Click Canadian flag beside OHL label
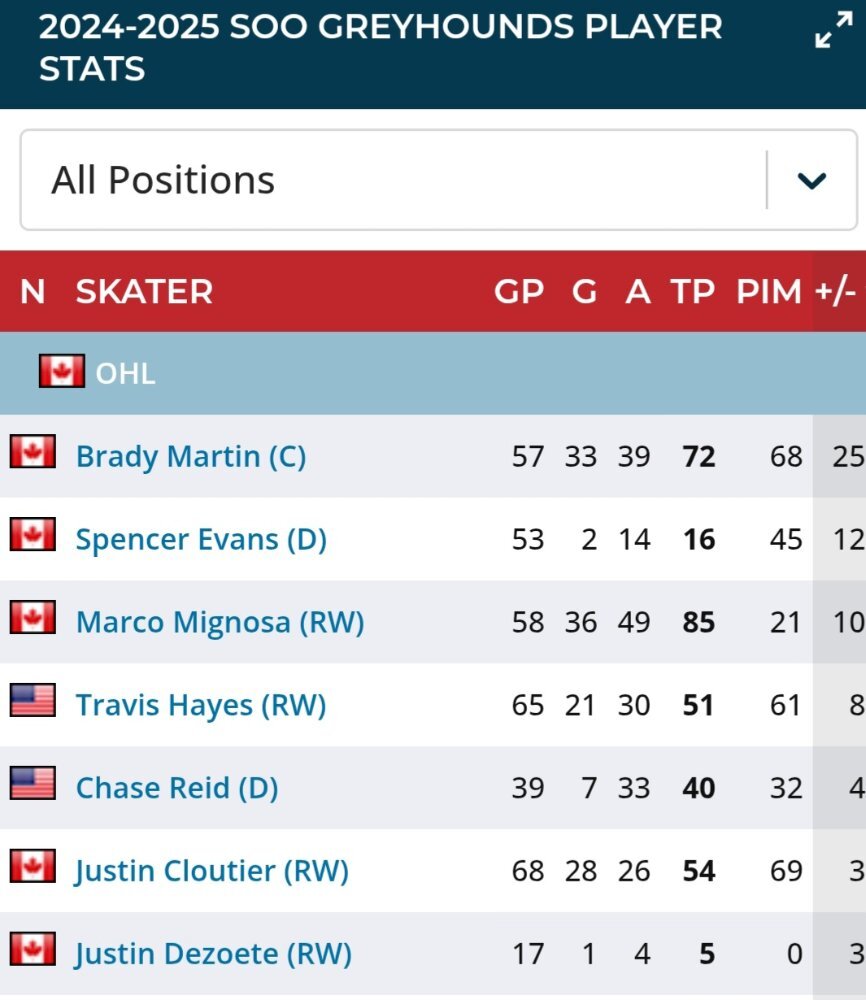The image size is (866, 1000). click(x=61, y=371)
